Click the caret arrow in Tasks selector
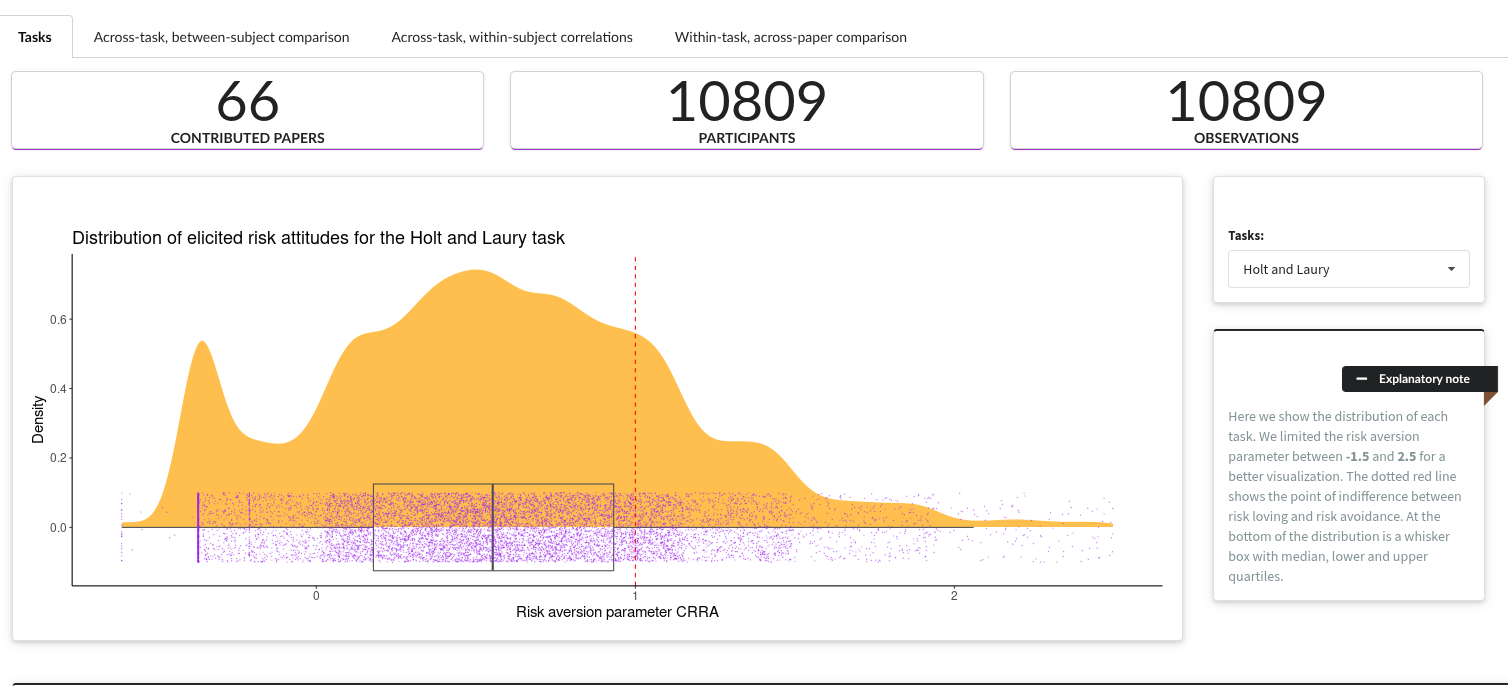This screenshot has height=686, width=1508. click(1451, 269)
